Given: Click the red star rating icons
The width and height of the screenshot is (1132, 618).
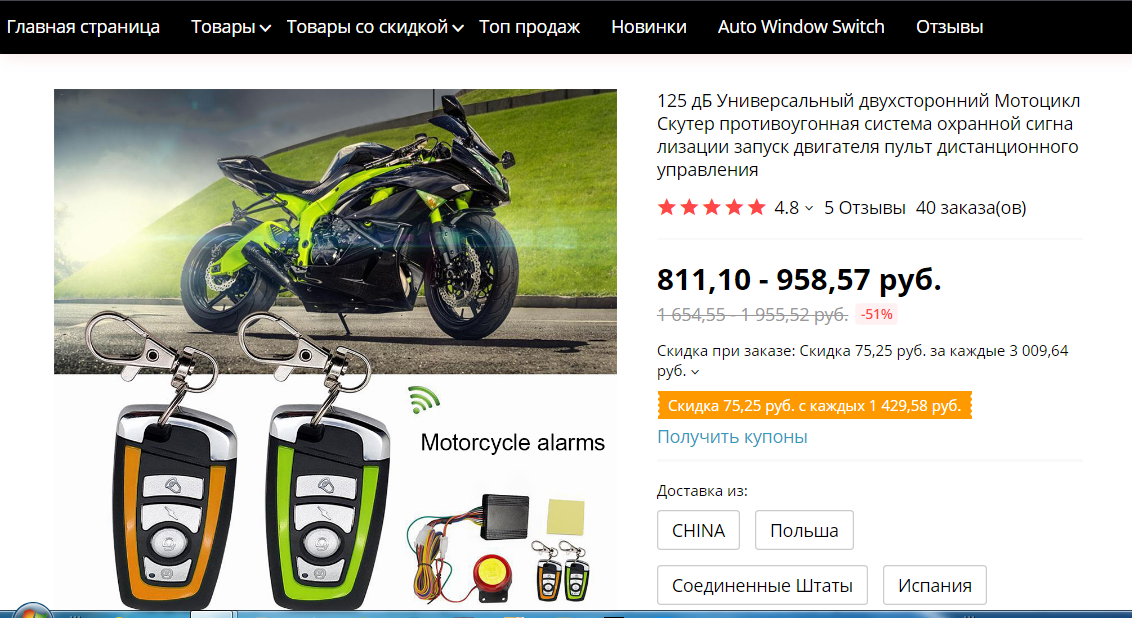Looking at the screenshot, I should (711, 208).
